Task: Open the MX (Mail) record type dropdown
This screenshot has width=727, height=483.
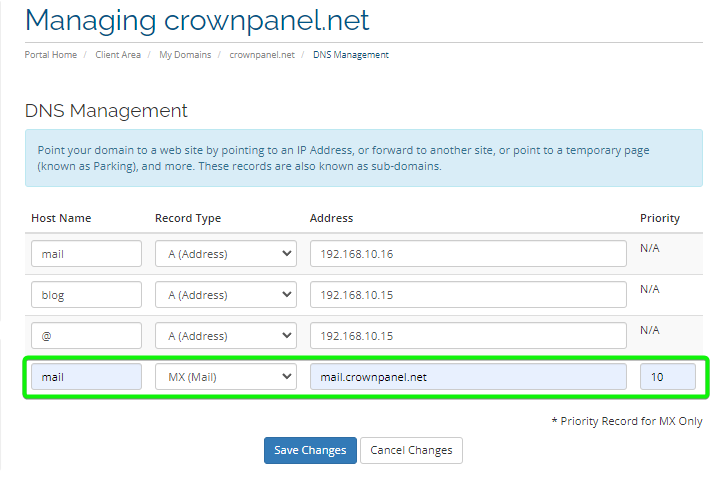Action: point(226,376)
